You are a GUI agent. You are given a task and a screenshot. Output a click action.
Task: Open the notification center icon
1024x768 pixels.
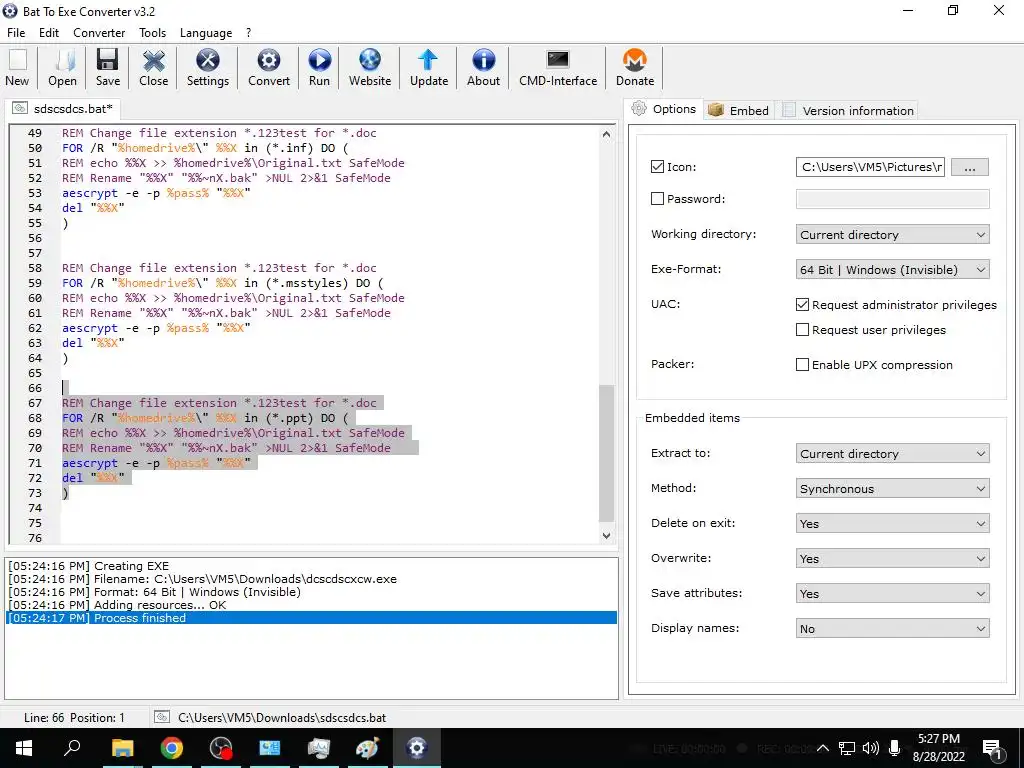coord(993,748)
